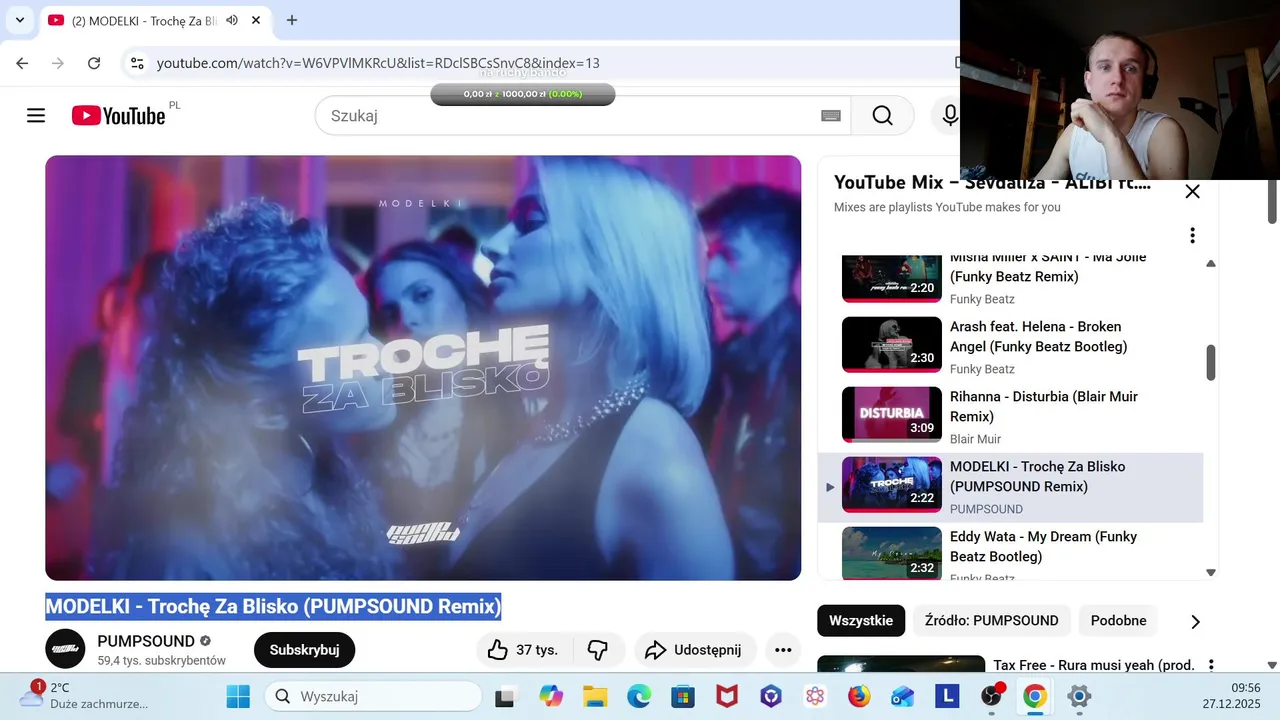Viewport: 1280px width, 720px height.
Task: Open more actions menu beside Udostępnij
Action: 783,650
